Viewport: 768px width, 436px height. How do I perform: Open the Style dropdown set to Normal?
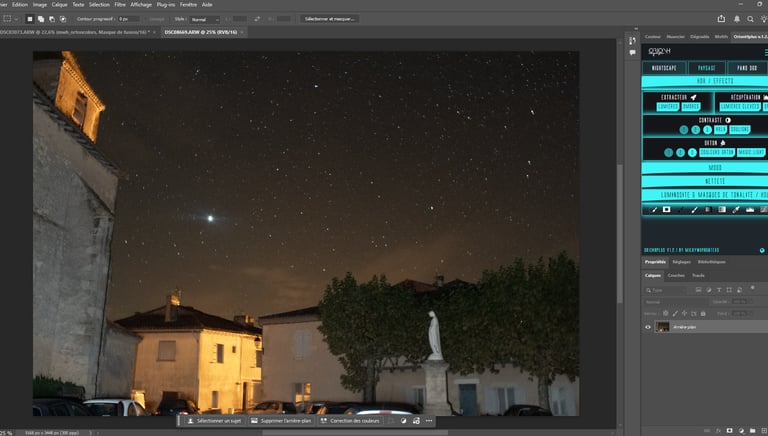point(205,19)
